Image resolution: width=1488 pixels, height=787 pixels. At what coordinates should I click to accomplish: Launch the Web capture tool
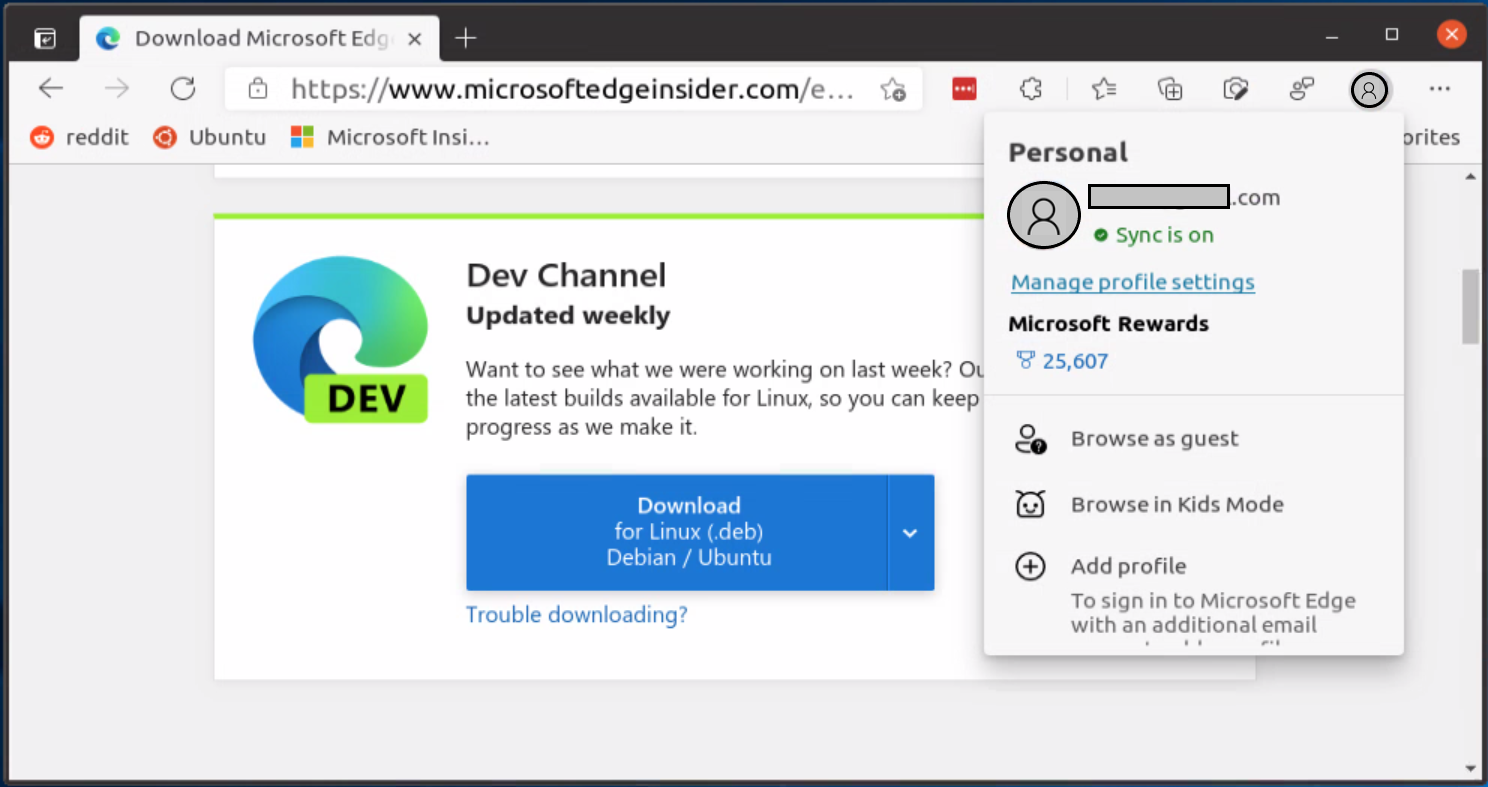point(1236,89)
